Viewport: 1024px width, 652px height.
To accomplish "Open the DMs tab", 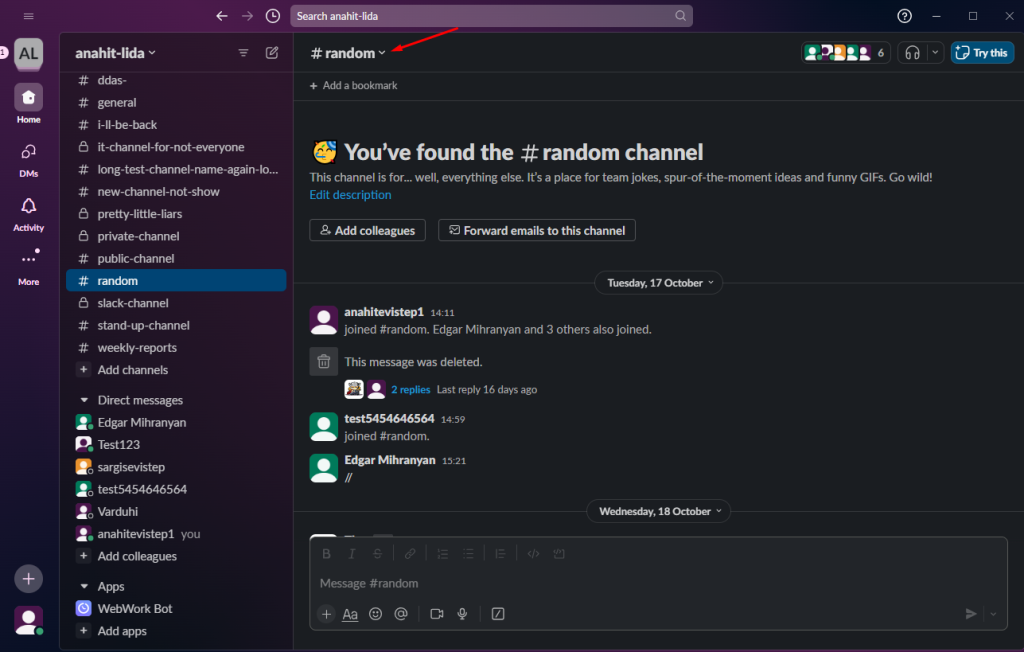I will click(x=28, y=160).
